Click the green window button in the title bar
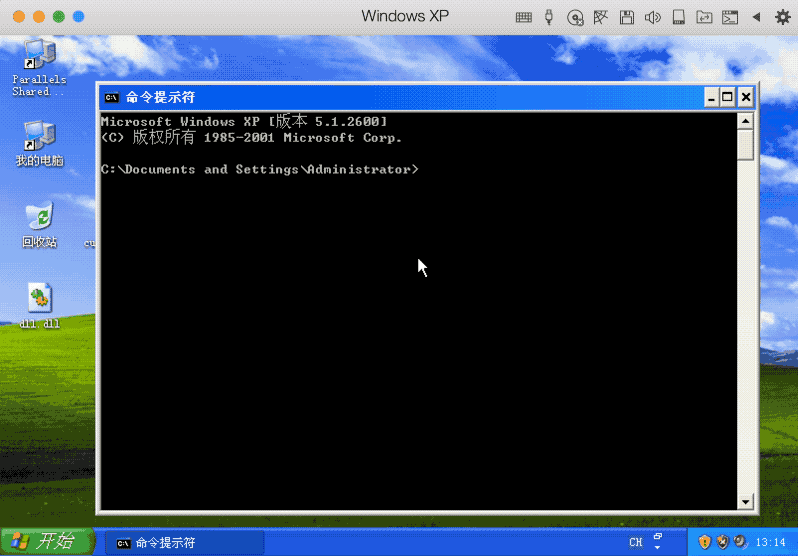The height and width of the screenshot is (556, 798). coord(59,16)
